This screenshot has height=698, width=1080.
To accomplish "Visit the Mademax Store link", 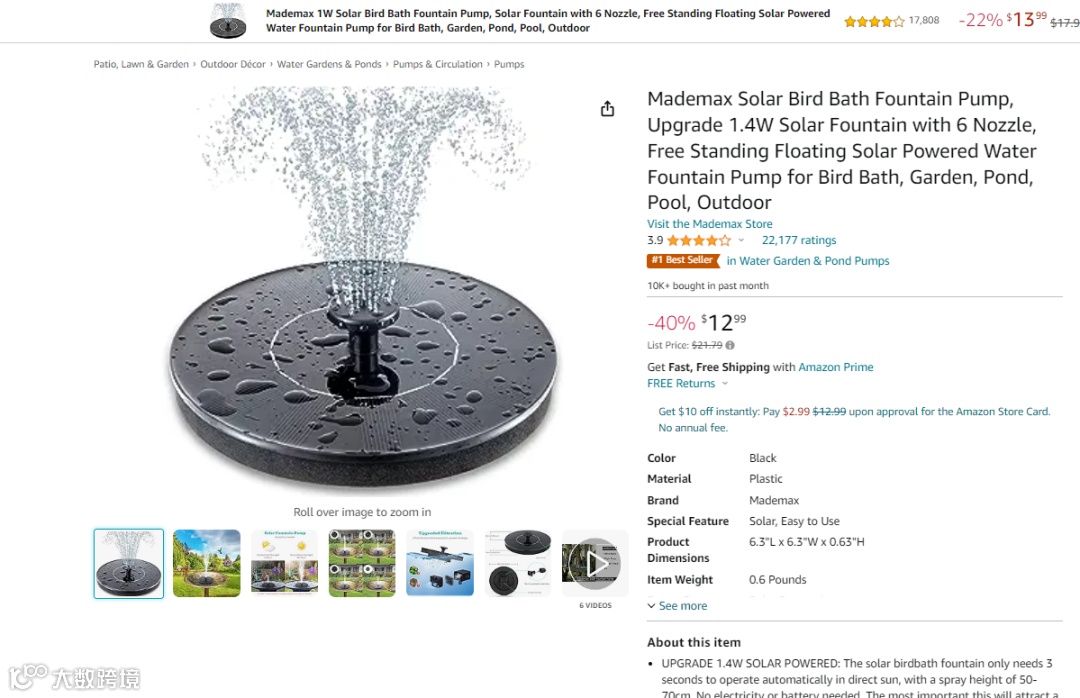I will pos(709,224).
